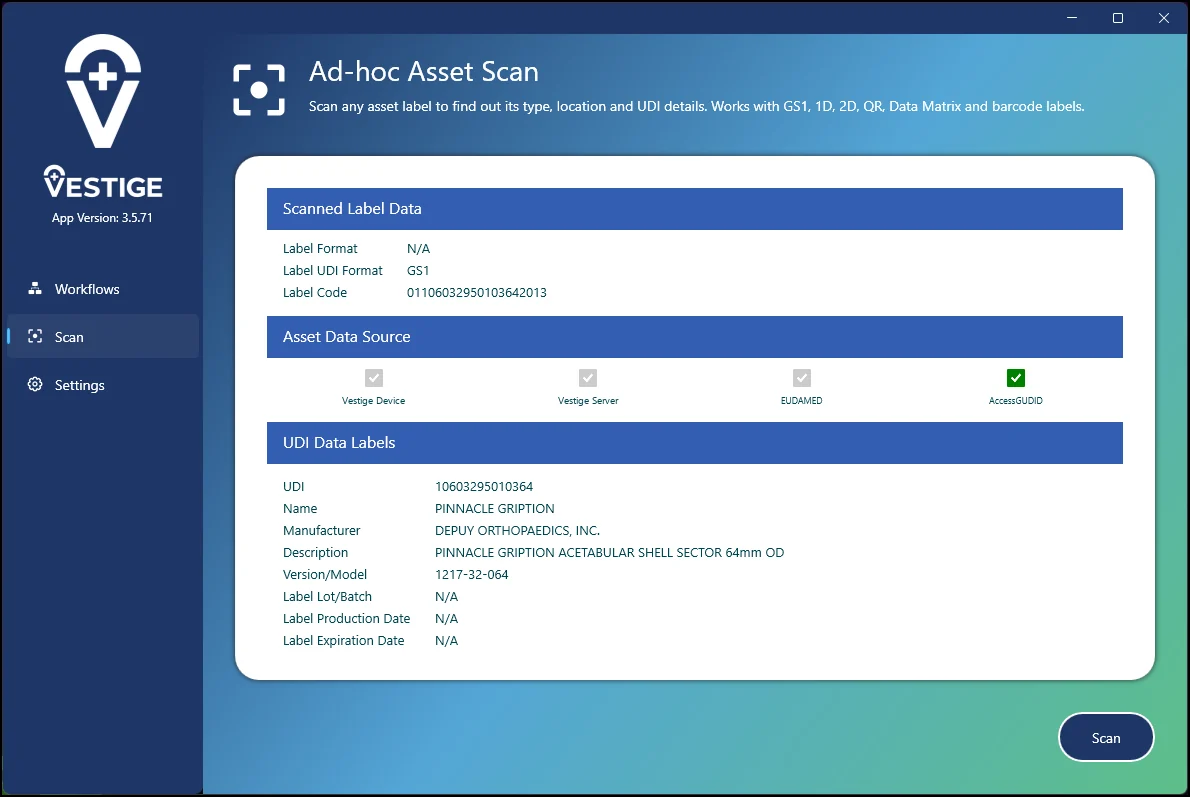Viewport: 1190px width, 797px height.
Task: Toggle the Vestige Device checkbox
Action: pos(373,377)
